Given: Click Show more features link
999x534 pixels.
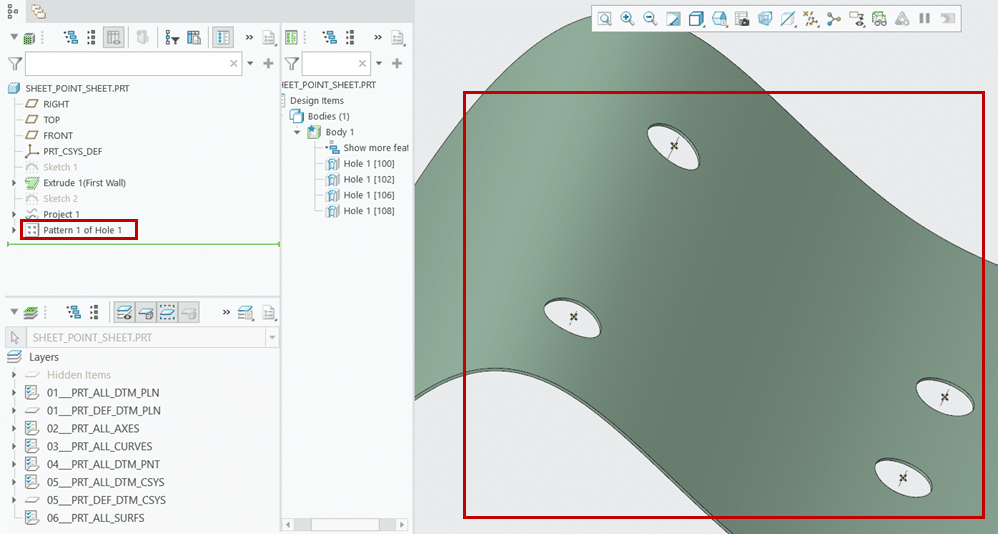Looking at the screenshot, I should 376,148.
